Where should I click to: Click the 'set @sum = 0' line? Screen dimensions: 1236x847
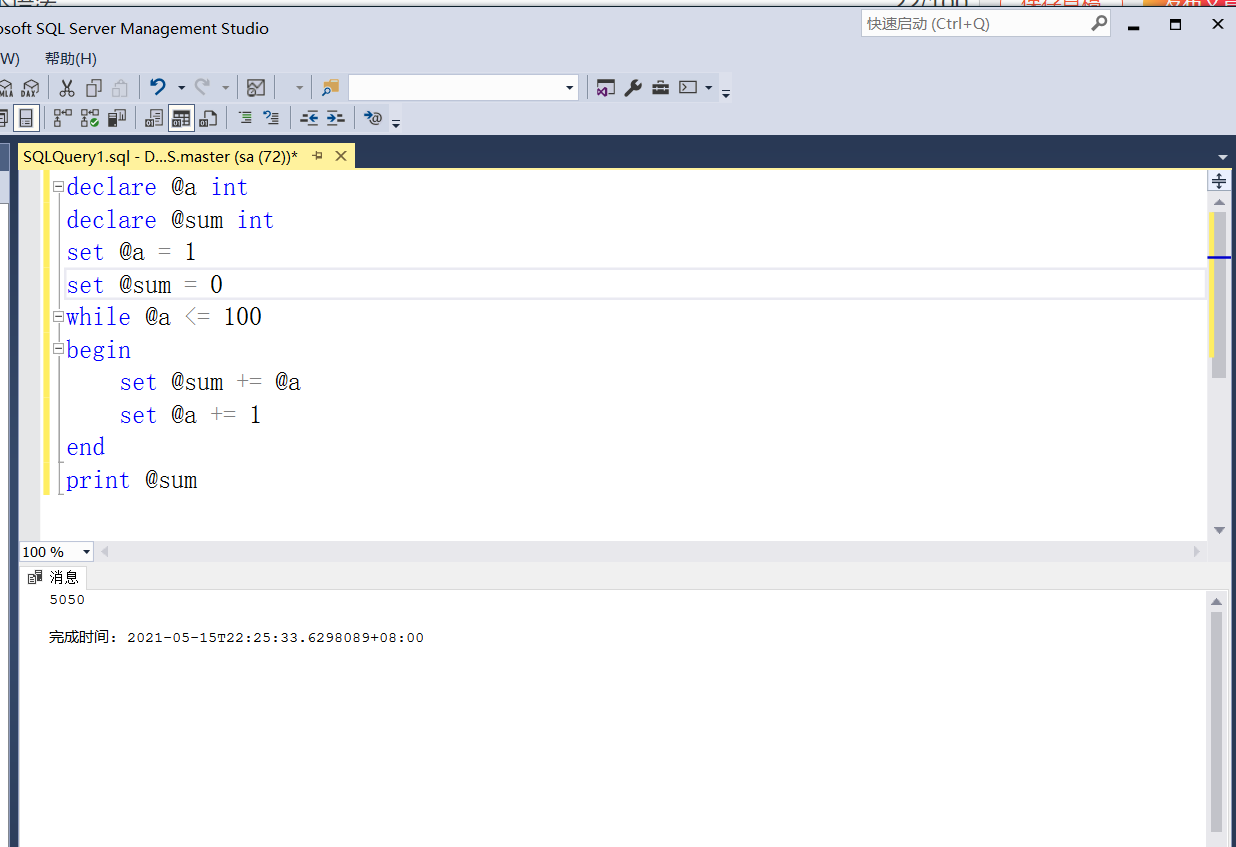click(x=145, y=285)
